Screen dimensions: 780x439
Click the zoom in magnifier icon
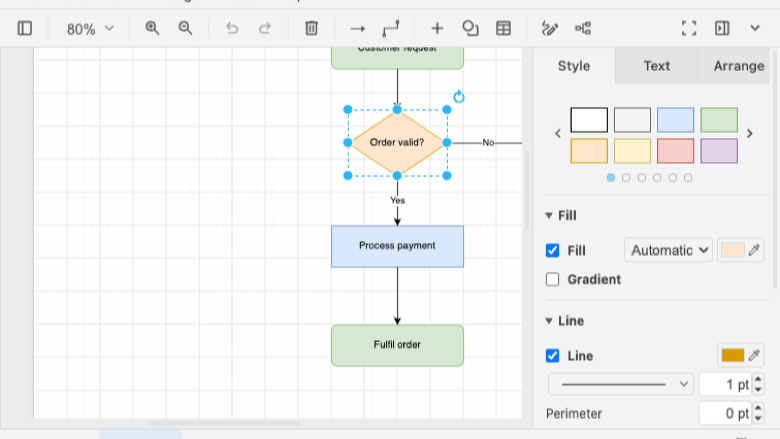[152, 28]
